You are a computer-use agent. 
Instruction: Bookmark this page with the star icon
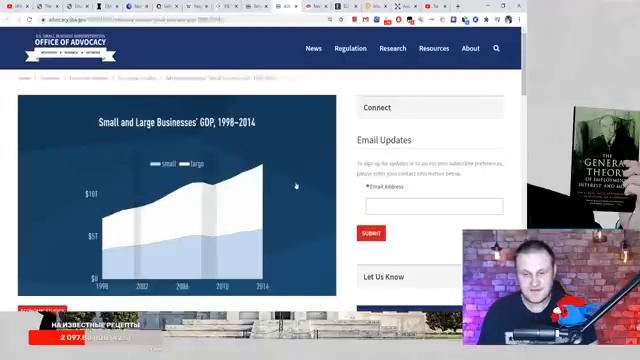pyautogui.click(x=341, y=20)
